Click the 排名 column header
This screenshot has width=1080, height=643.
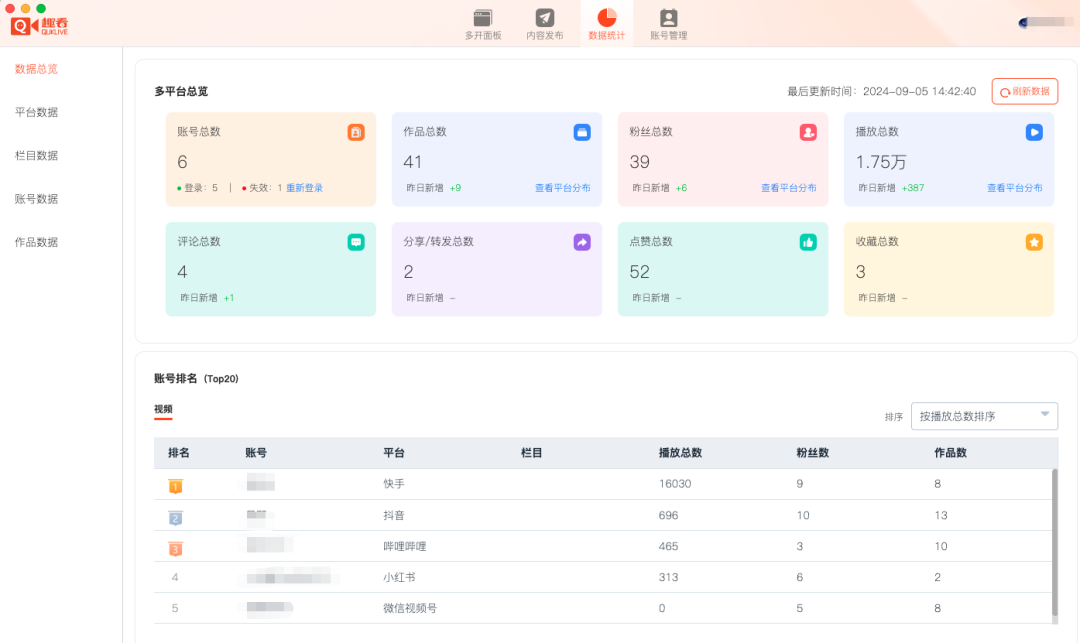(x=179, y=453)
